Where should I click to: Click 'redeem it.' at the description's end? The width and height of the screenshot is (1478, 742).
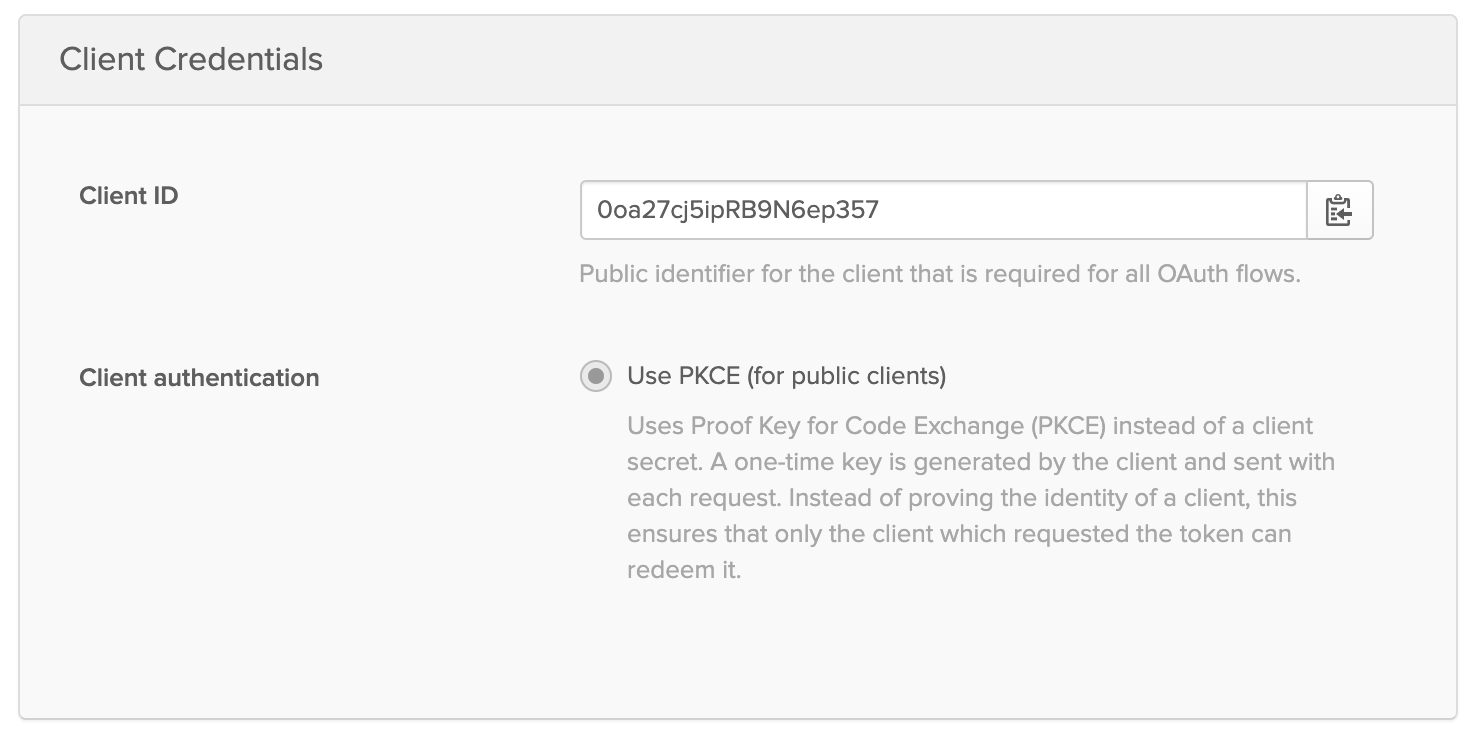[684, 572]
